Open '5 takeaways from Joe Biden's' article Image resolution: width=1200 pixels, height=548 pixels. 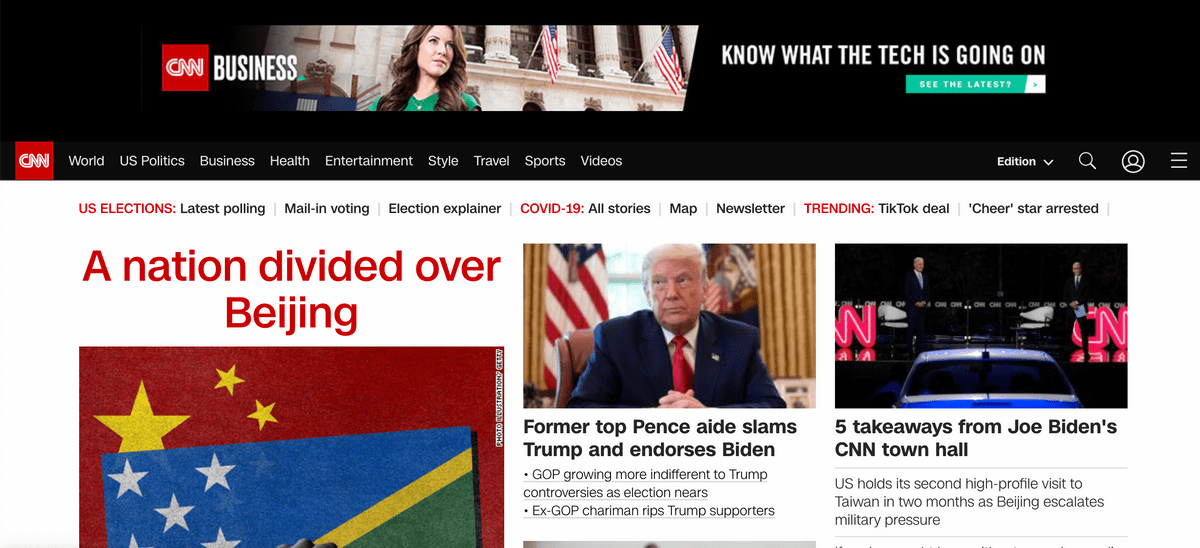pos(976,438)
